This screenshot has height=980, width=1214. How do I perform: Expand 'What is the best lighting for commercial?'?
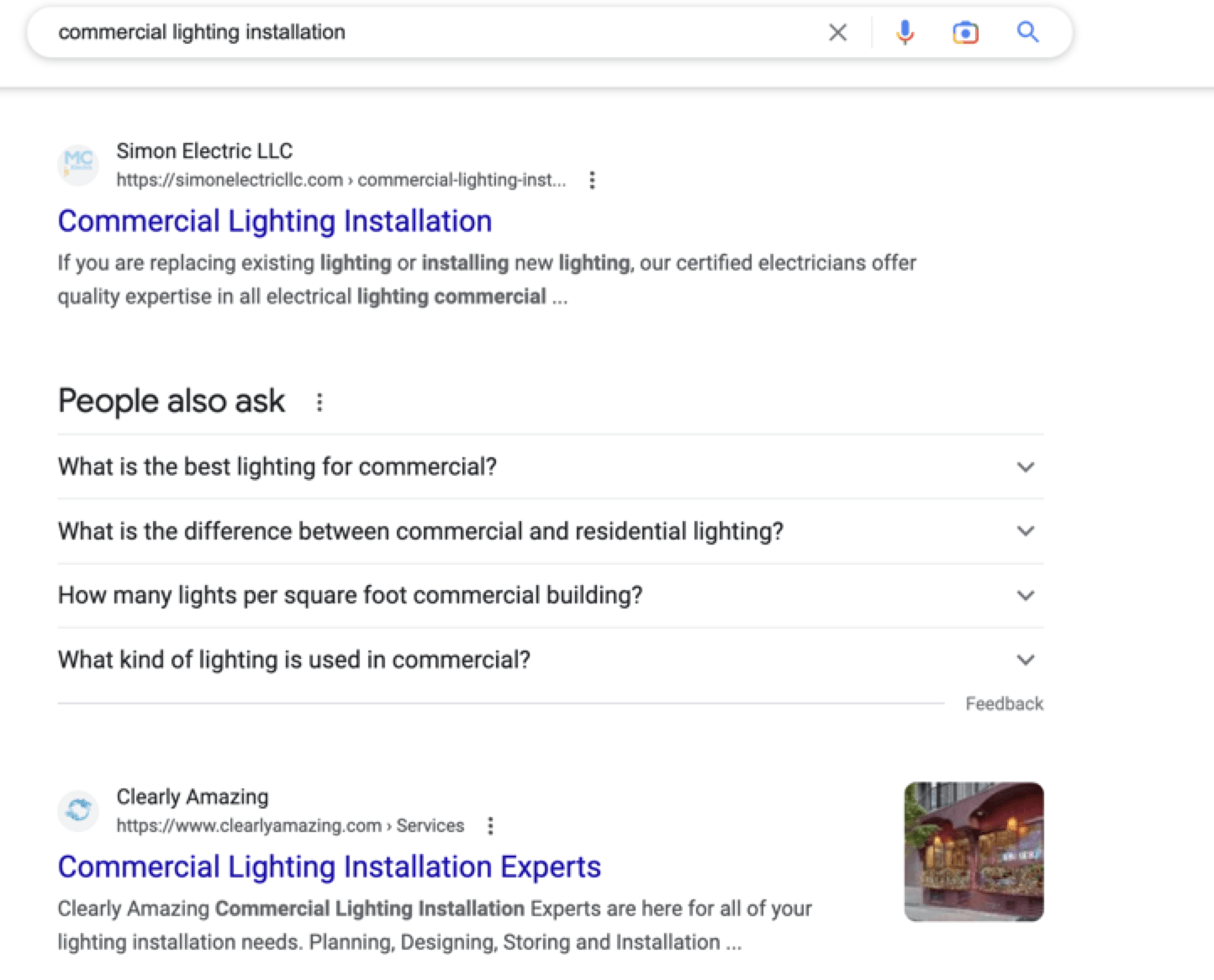coord(1025,467)
